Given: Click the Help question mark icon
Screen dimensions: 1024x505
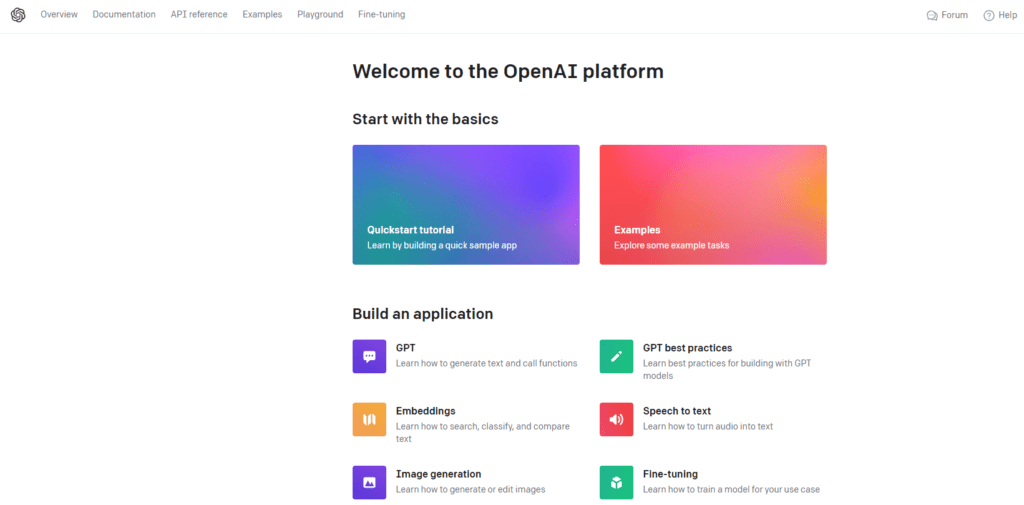Looking at the screenshot, I should tap(989, 16).
